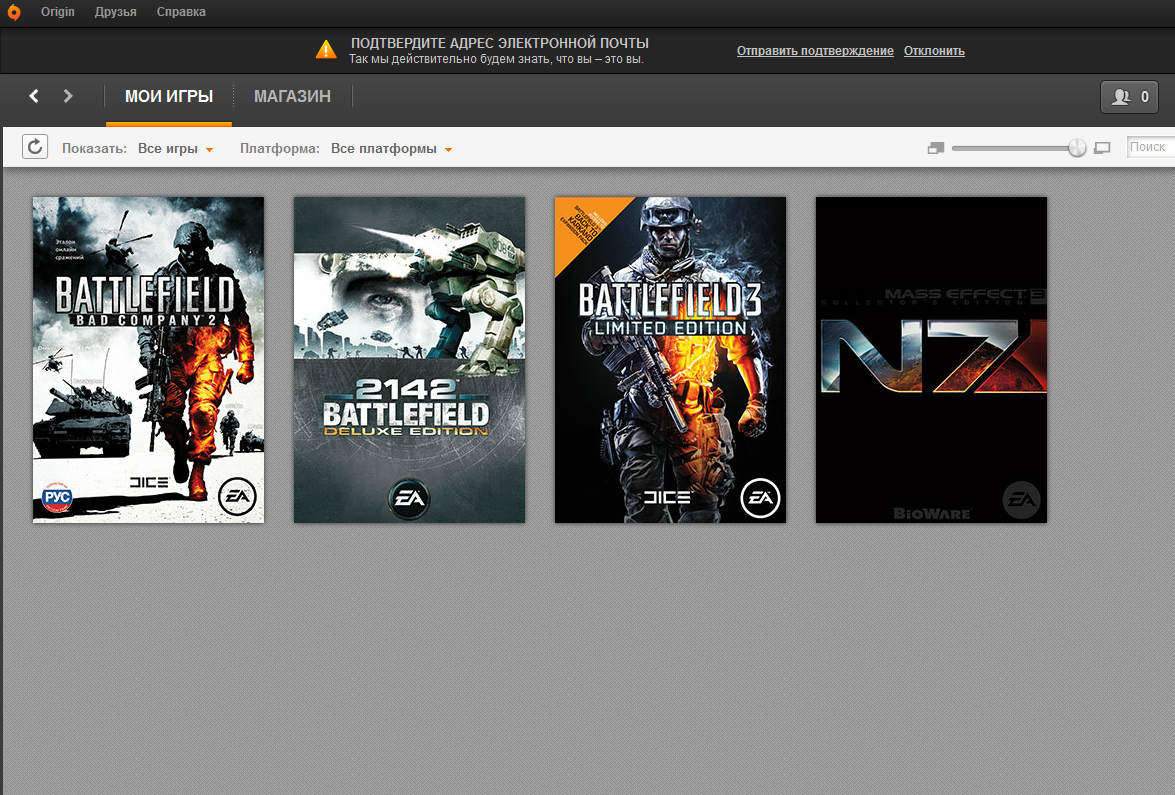Image resolution: width=1175 pixels, height=795 pixels.
Task: Click the Платформа: label text
Action: (x=280, y=148)
